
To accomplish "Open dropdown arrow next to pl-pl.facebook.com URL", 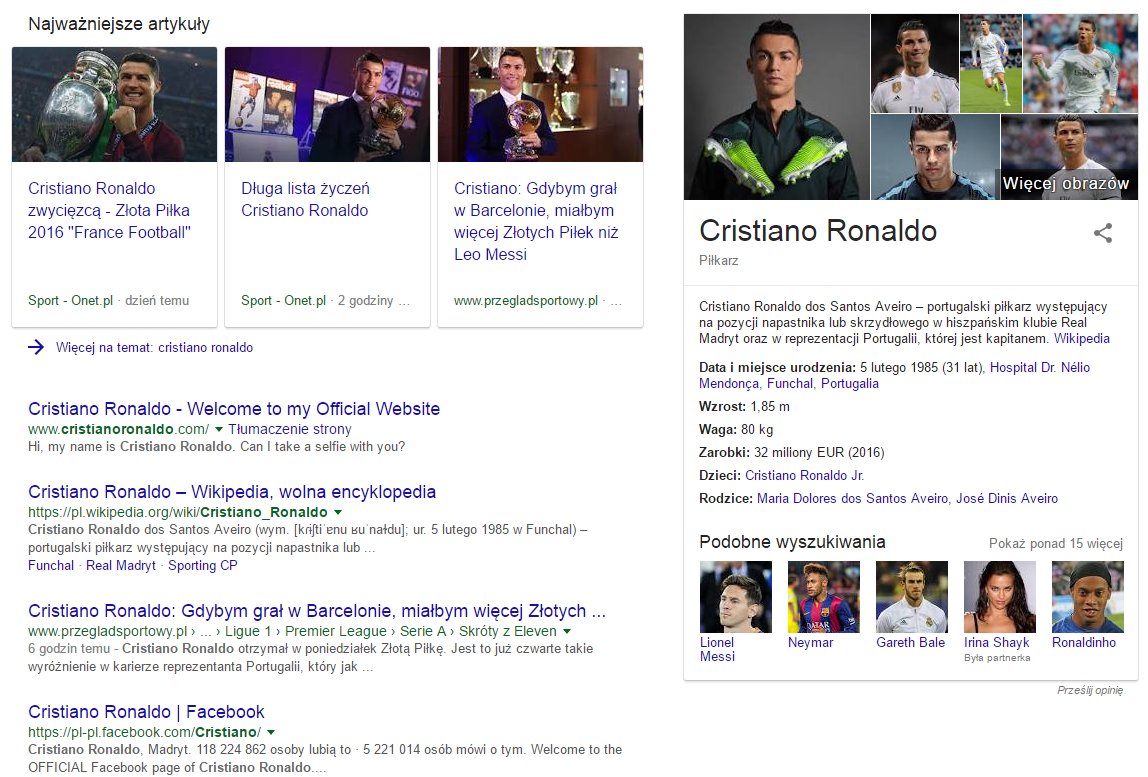I will [x=271, y=732].
